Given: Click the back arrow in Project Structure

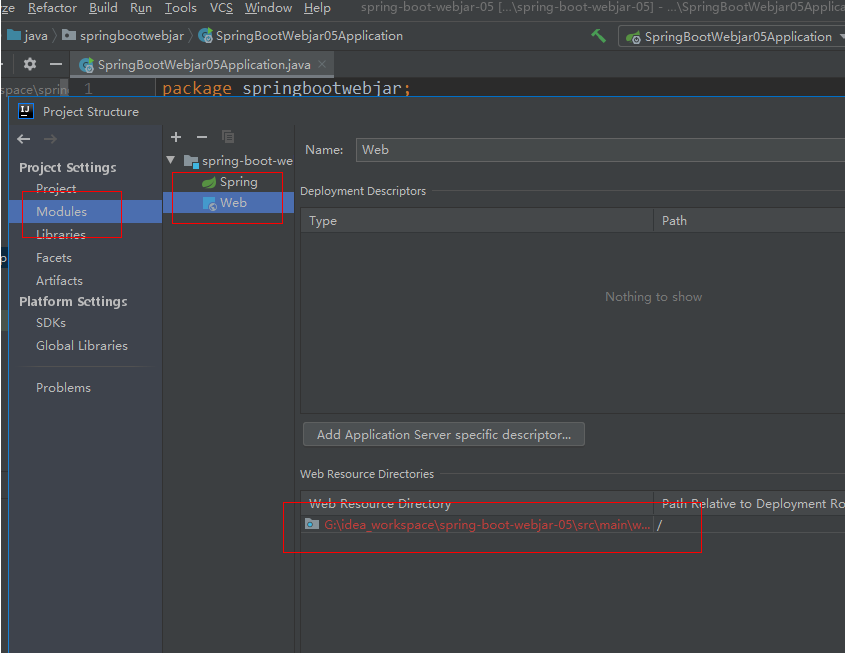Looking at the screenshot, I should click(23, 139).
